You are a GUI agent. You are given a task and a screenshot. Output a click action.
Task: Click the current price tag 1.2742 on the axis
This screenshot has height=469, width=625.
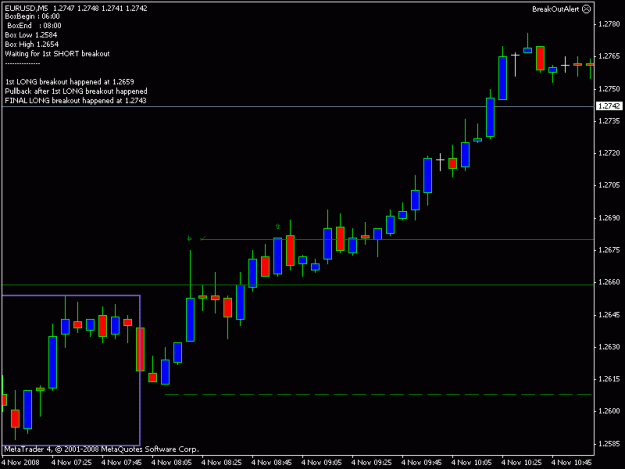pos(609,106)
